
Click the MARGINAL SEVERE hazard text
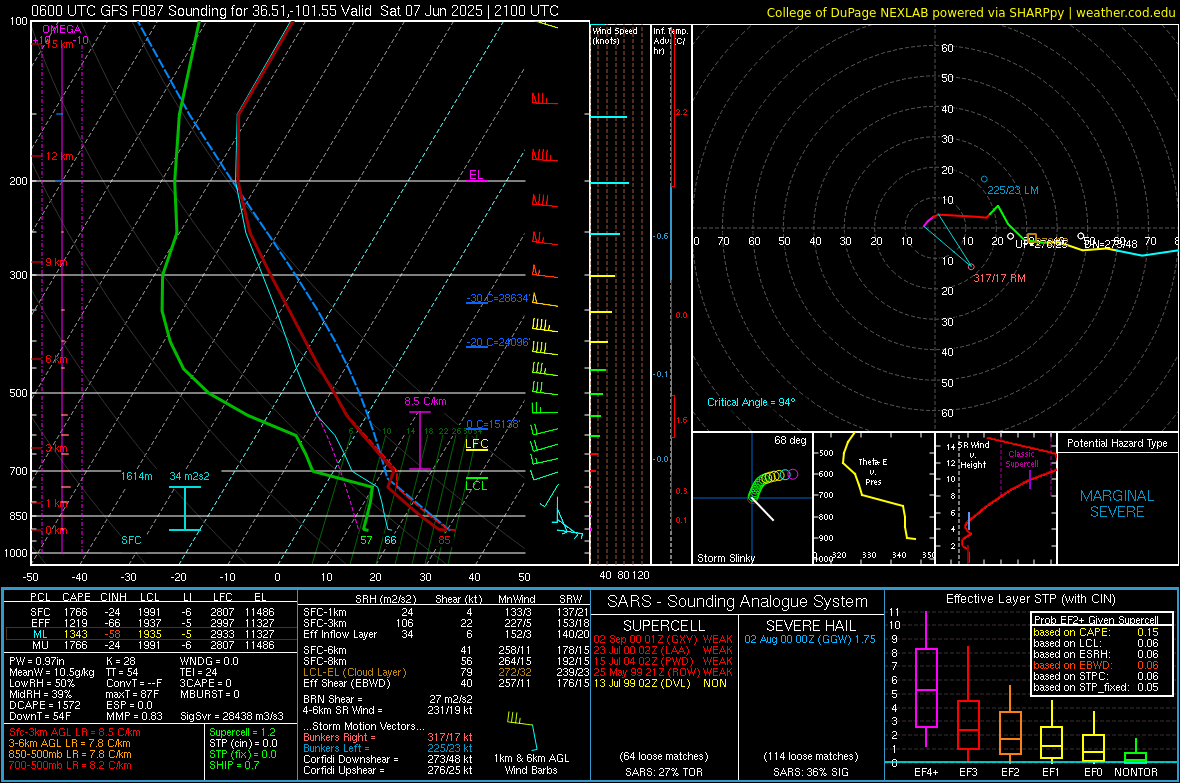(1117, 504)
